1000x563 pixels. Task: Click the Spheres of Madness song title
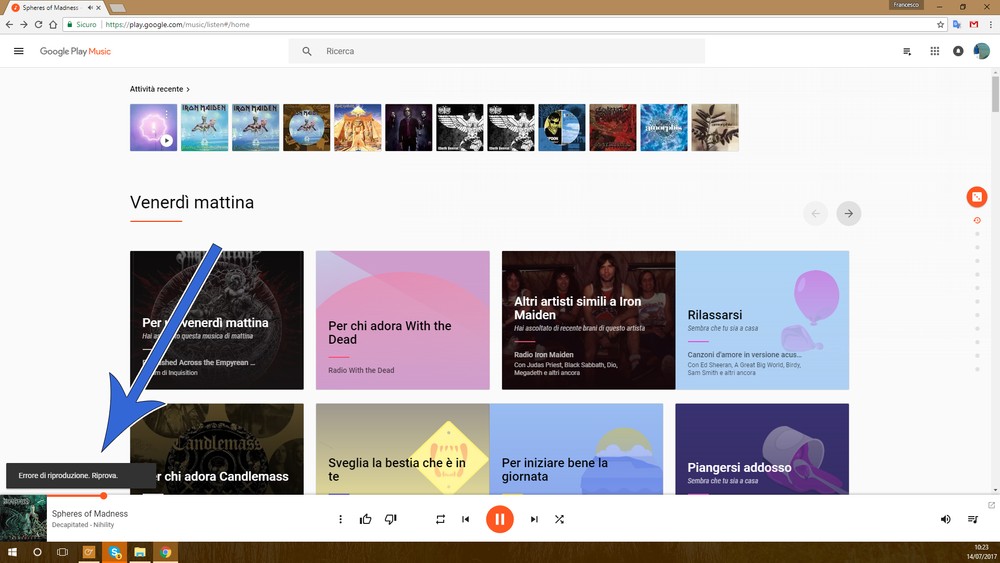point(90,513)
